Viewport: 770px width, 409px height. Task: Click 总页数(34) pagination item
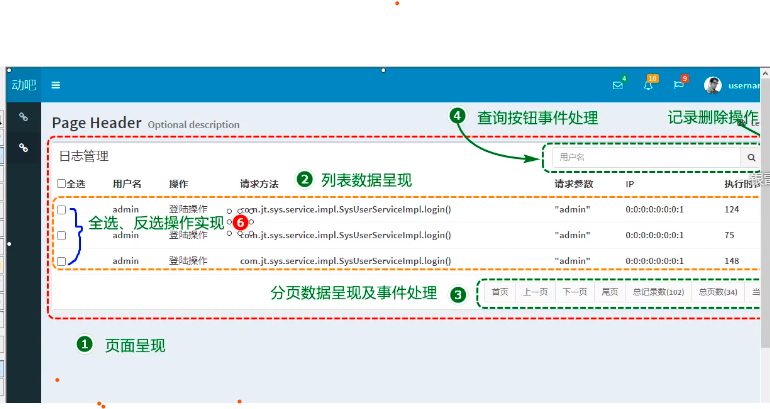pyautogui.click(x=718, y=292)
